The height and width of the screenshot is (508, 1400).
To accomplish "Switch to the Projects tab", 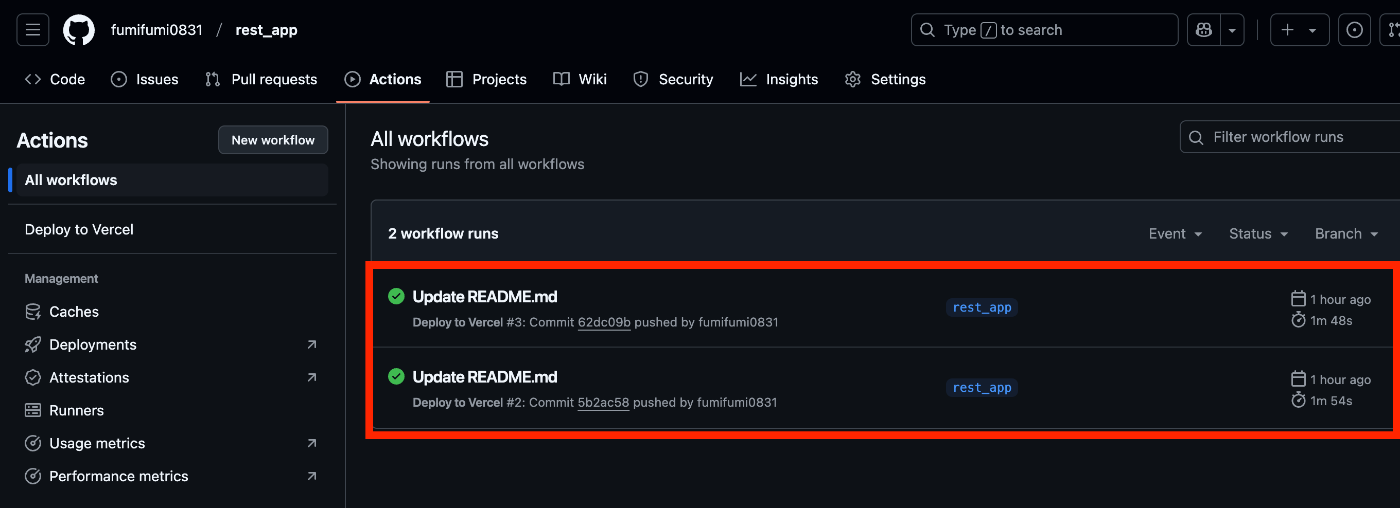I will coord(487,79).
